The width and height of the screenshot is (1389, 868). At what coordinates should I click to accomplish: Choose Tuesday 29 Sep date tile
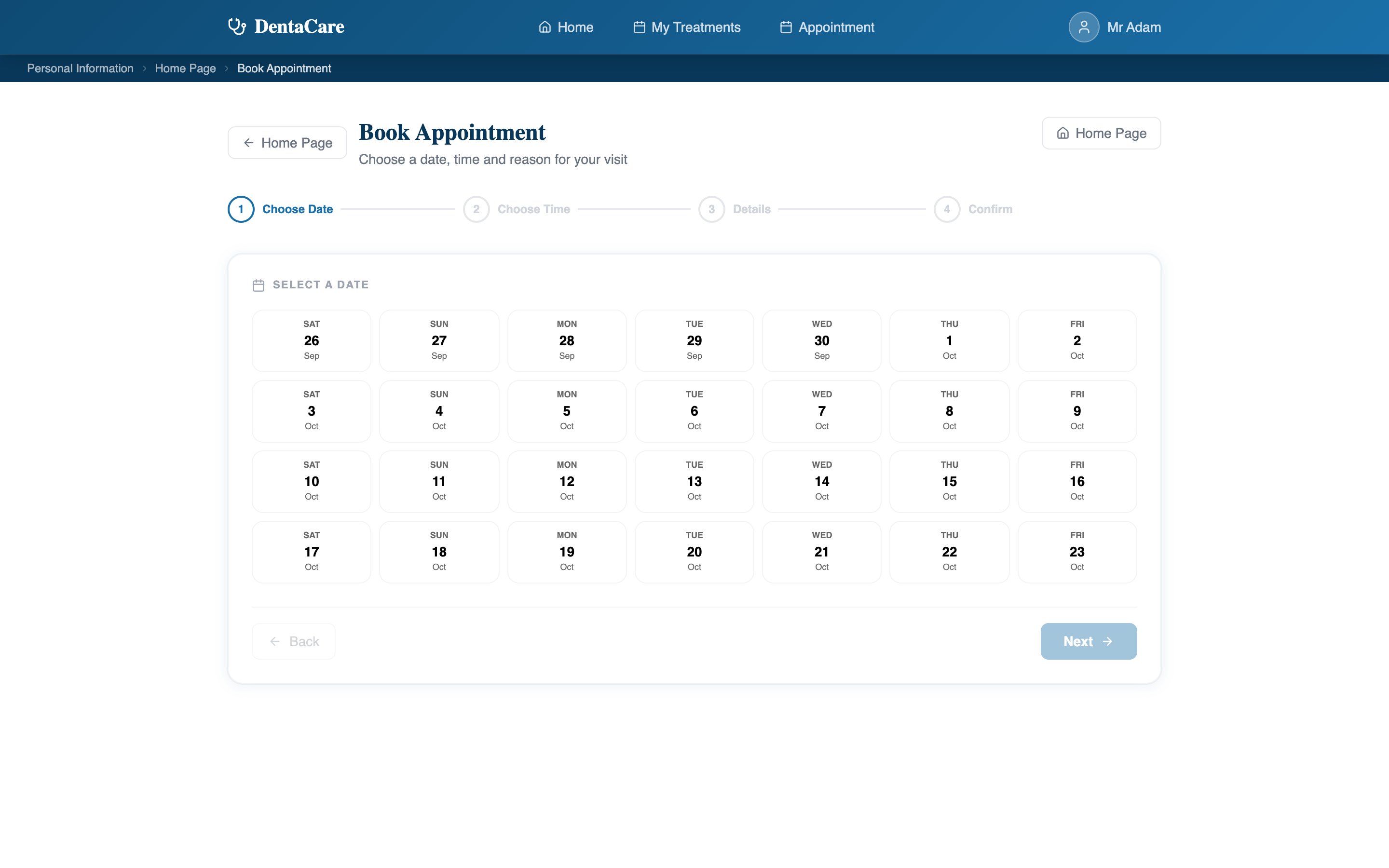694,340
